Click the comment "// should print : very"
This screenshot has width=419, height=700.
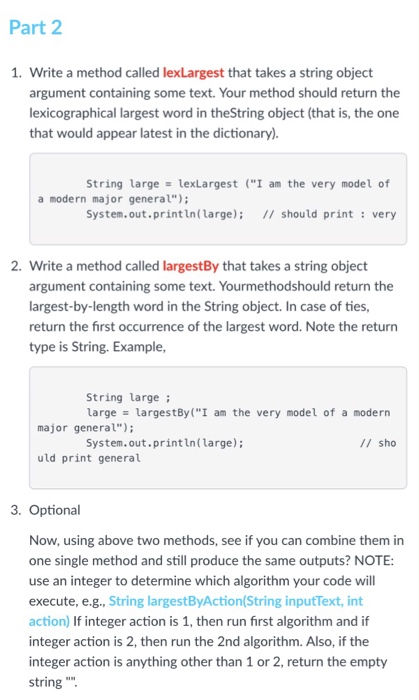(x=329, y=214)
